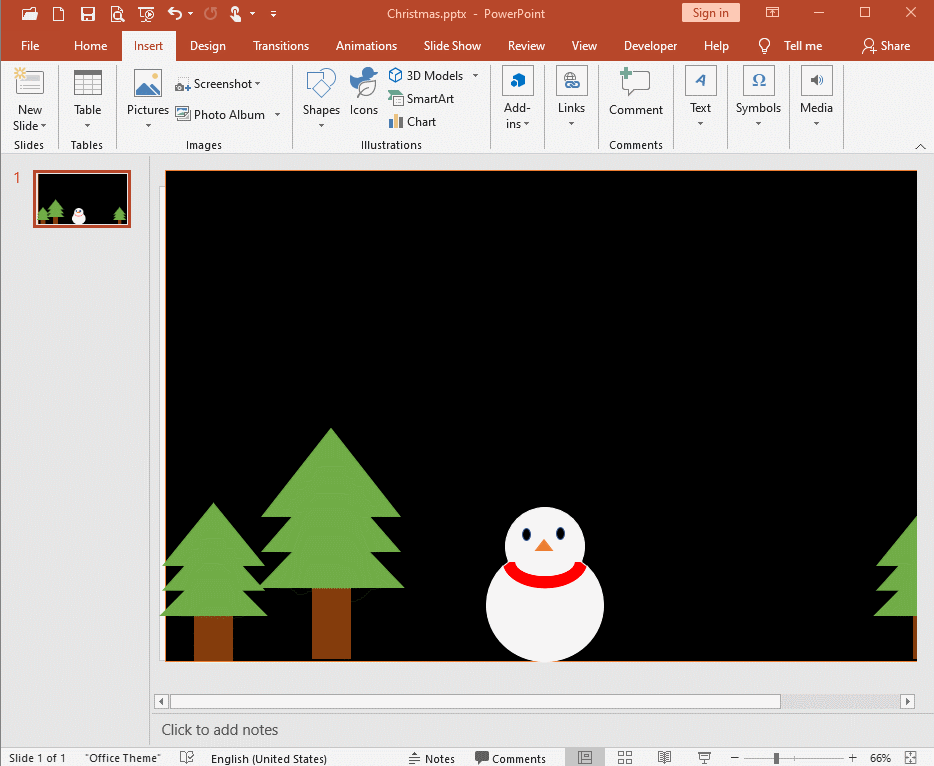The height and width of the screenshot is (766, 934).
Task: Insert a Chart
Action: pyautogui.click(x=412, y=122)
